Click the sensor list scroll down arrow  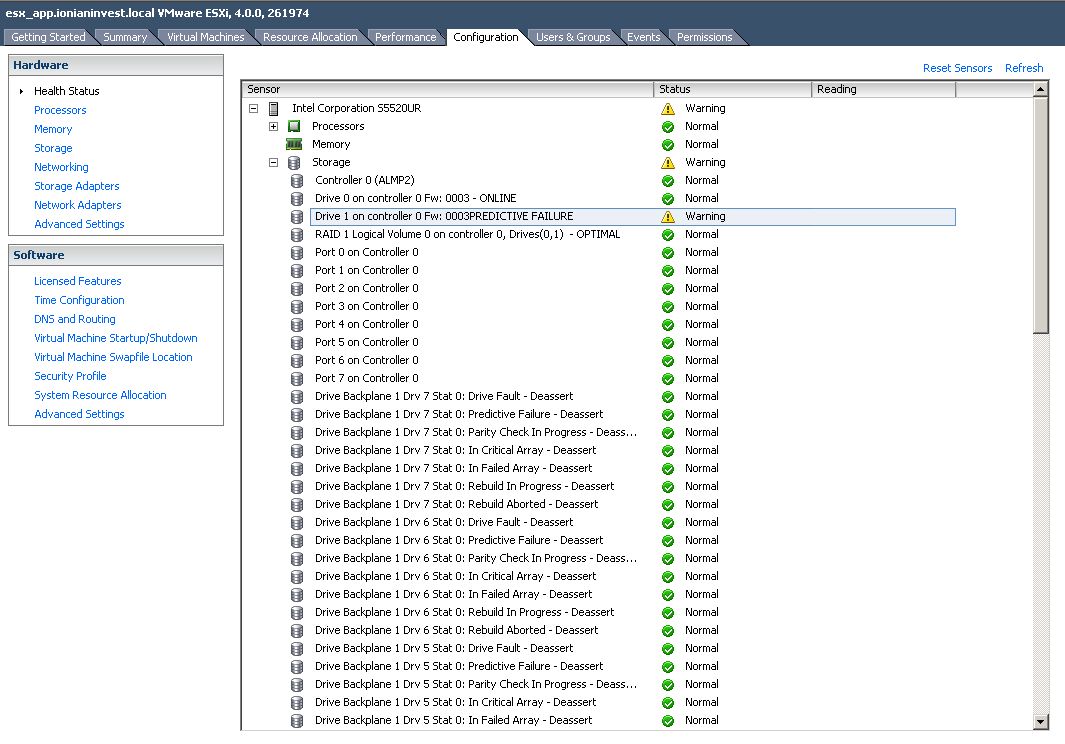1041,722
